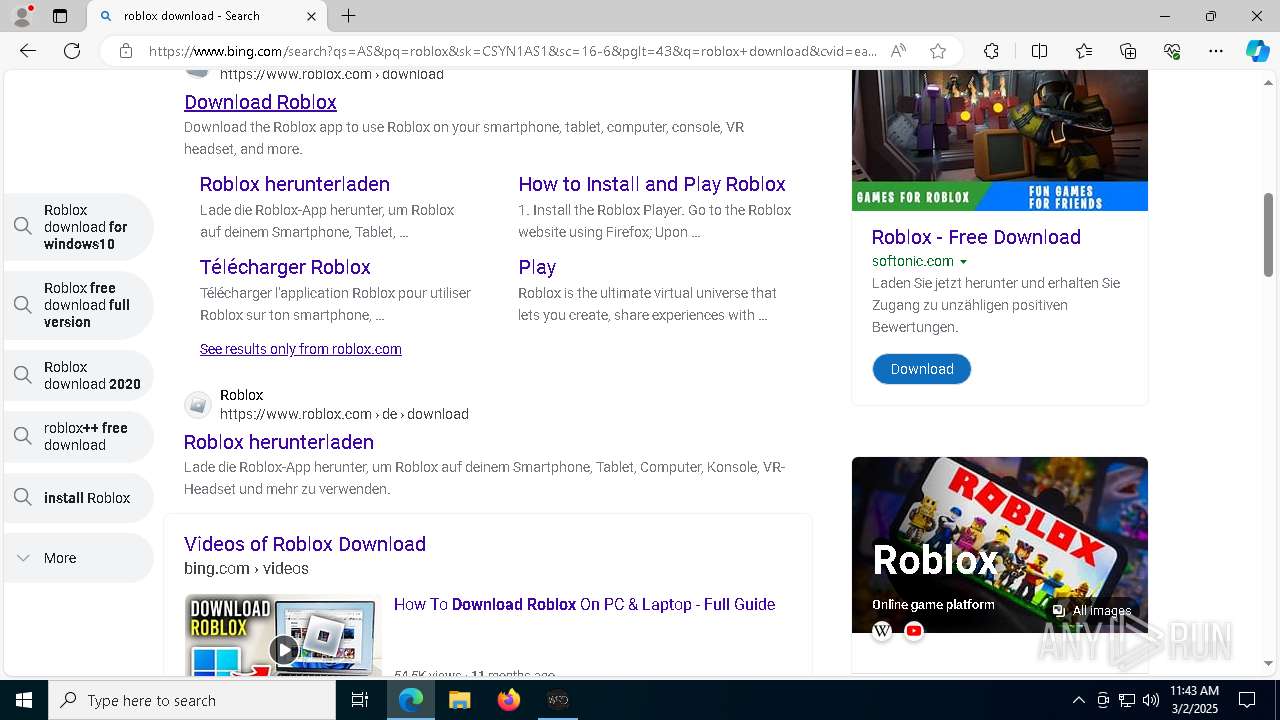Select 'install Roblox' suggestion
The height and width of the screenshot is (720, 1280).
[79, 498]
